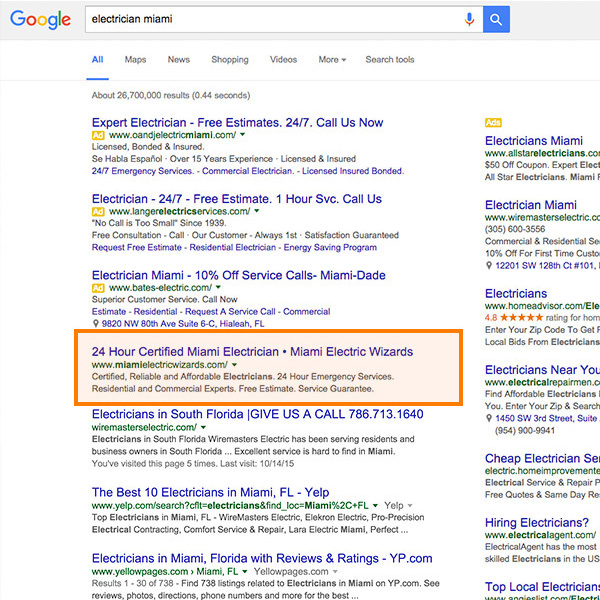The width and height of the screenshot is (600, 600).
Task: Open sidebar 'Electricians Miami' ad
Action: tap(534, 141)
